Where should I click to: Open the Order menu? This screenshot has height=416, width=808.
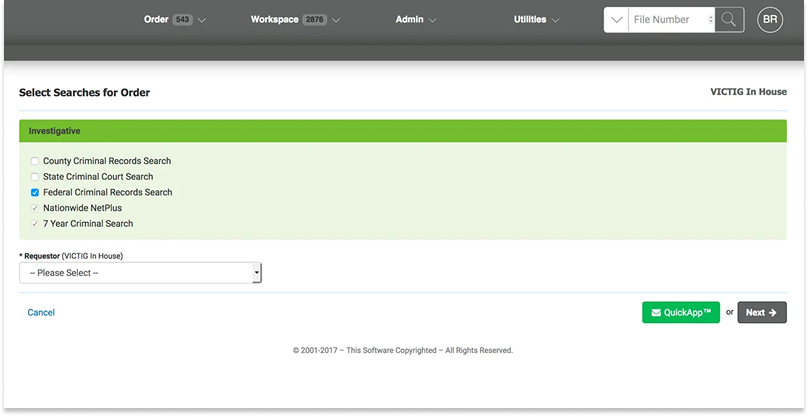coord(175,20)
